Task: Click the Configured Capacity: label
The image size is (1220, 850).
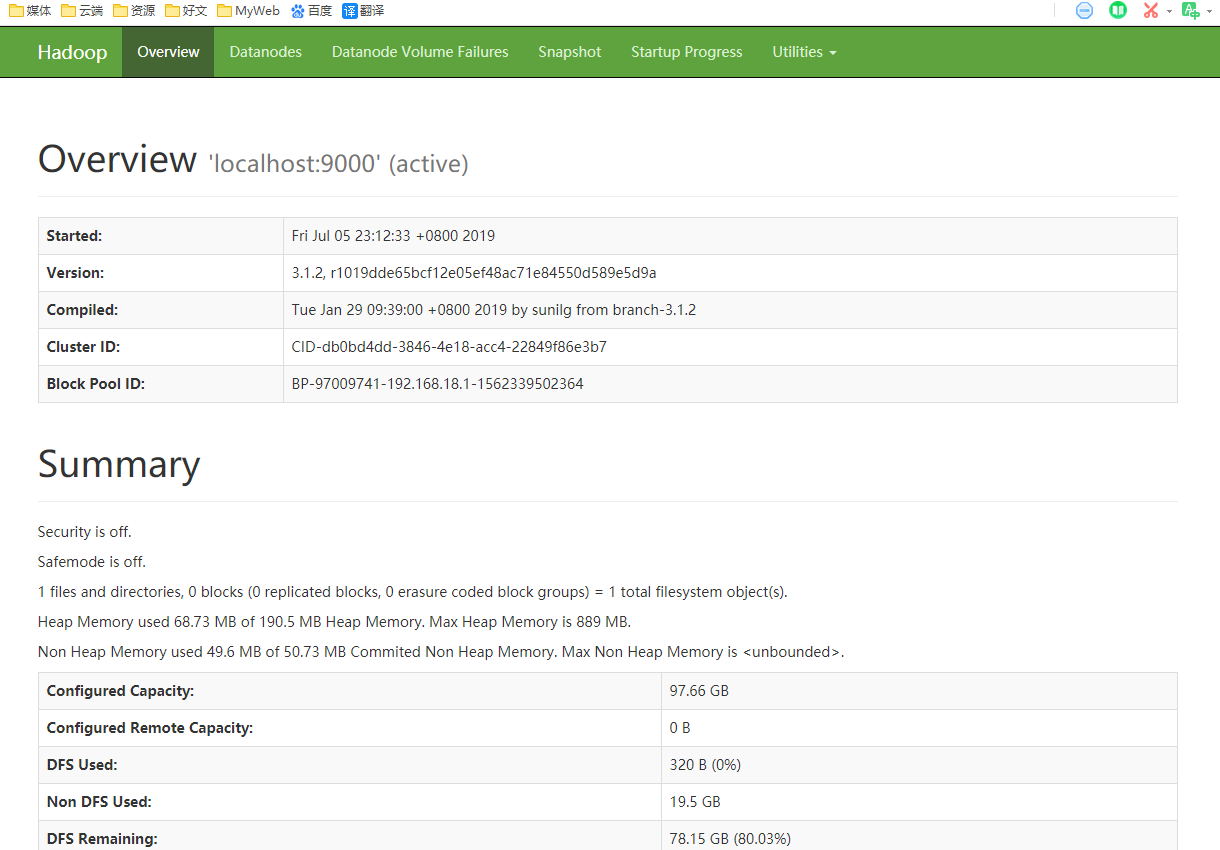Action: 120,691
